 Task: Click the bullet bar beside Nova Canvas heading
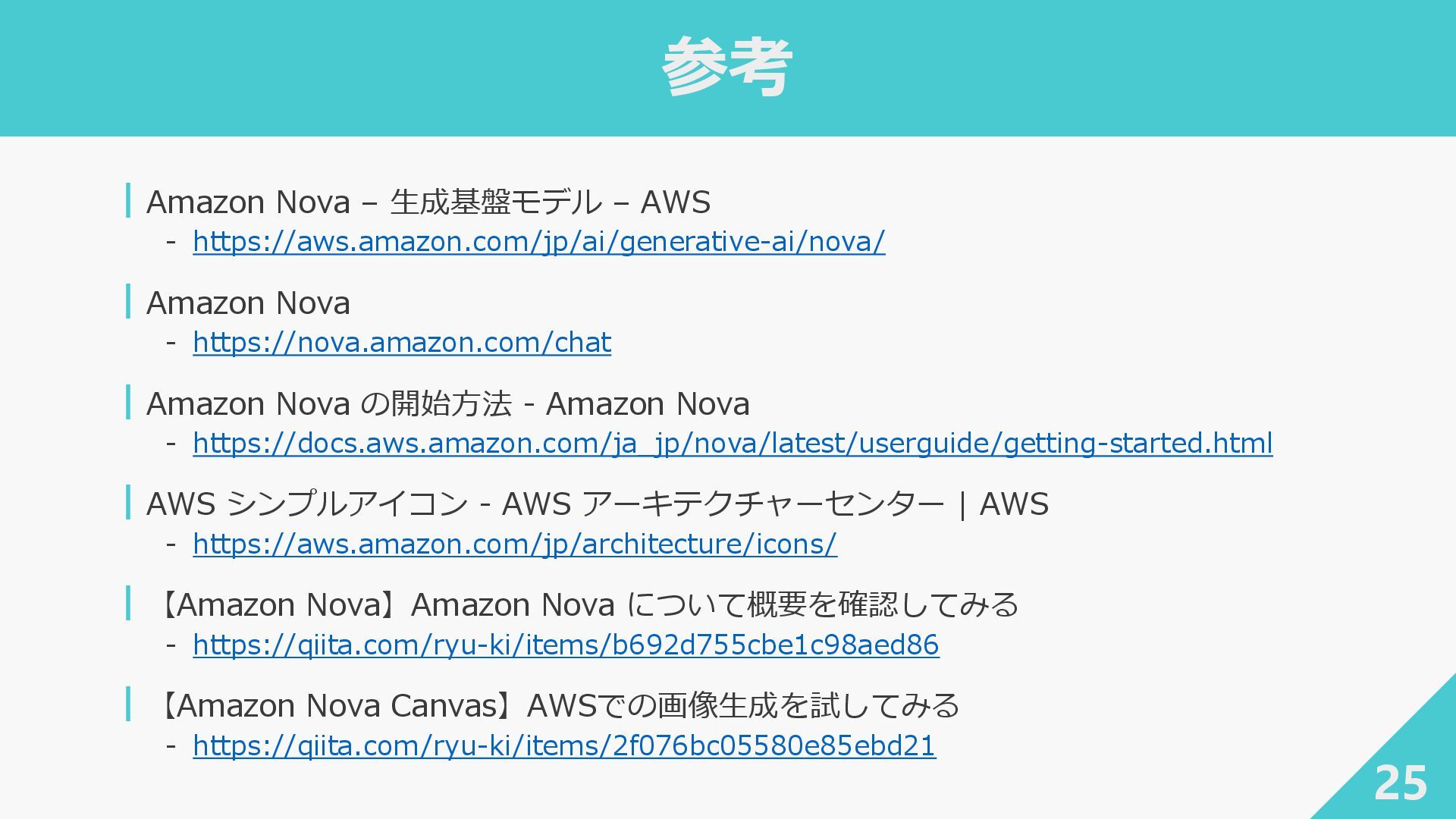click(128, 704)
